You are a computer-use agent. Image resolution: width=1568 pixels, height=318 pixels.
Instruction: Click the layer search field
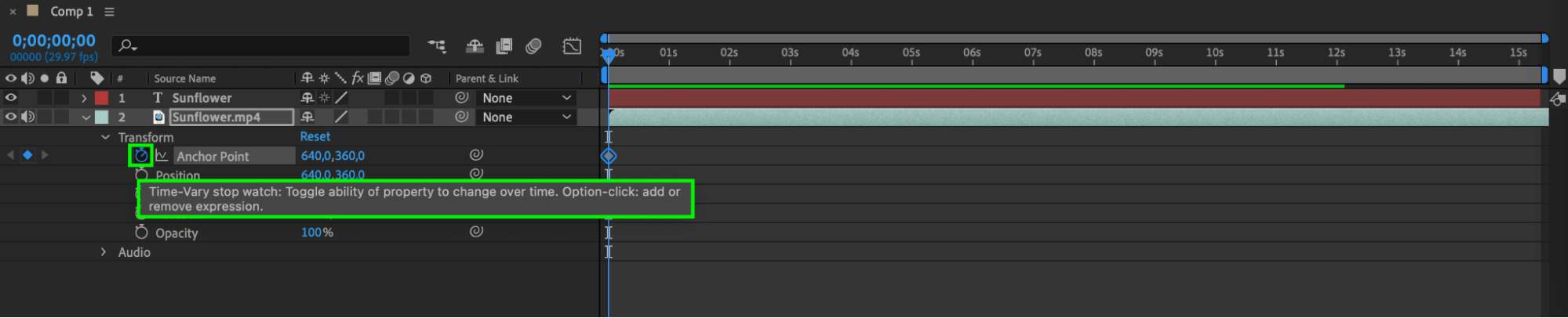point(267,46)
